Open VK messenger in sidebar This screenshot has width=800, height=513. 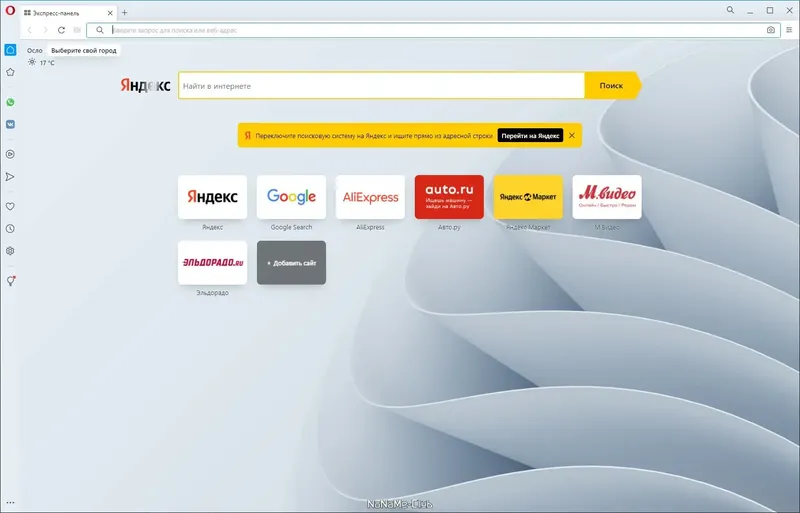point(10,125)
